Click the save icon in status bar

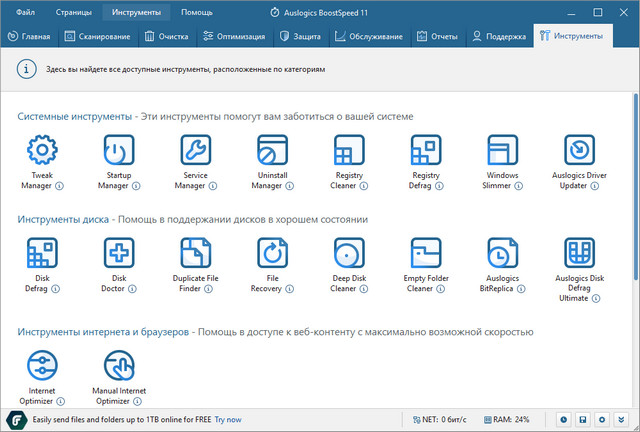[x=583, y=420]
